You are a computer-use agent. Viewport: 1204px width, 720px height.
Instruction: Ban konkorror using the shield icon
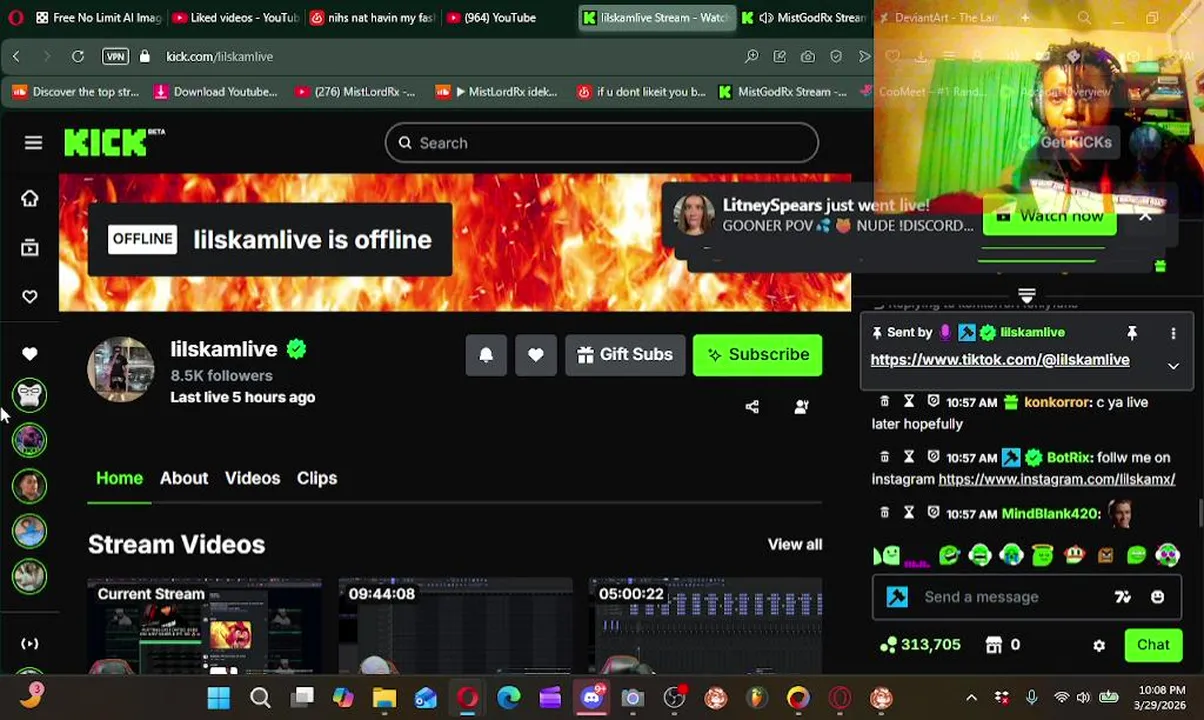coord(933,402)
